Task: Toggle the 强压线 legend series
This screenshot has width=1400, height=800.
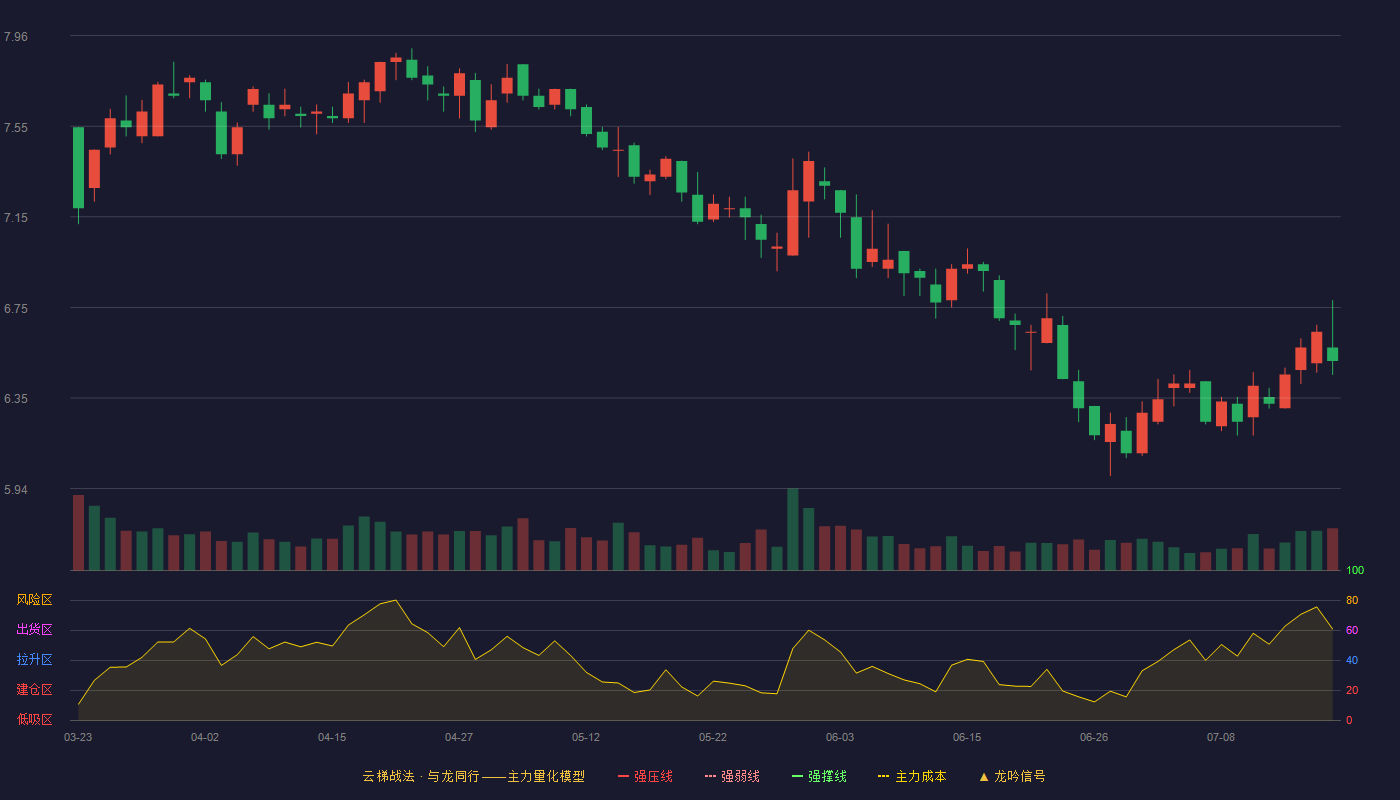Action: pos(645,776)
